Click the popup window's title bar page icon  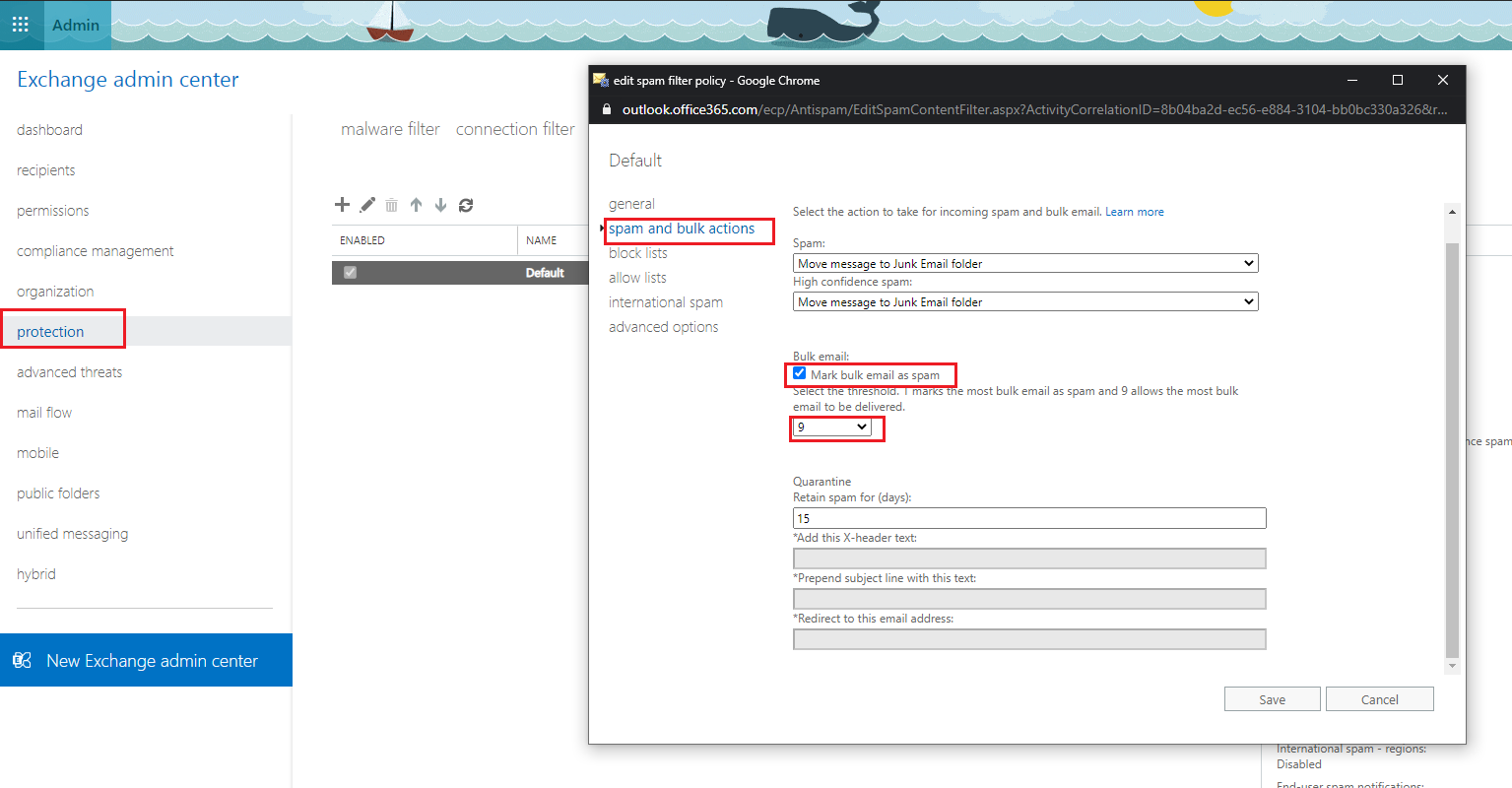click(x=600, y=80)
